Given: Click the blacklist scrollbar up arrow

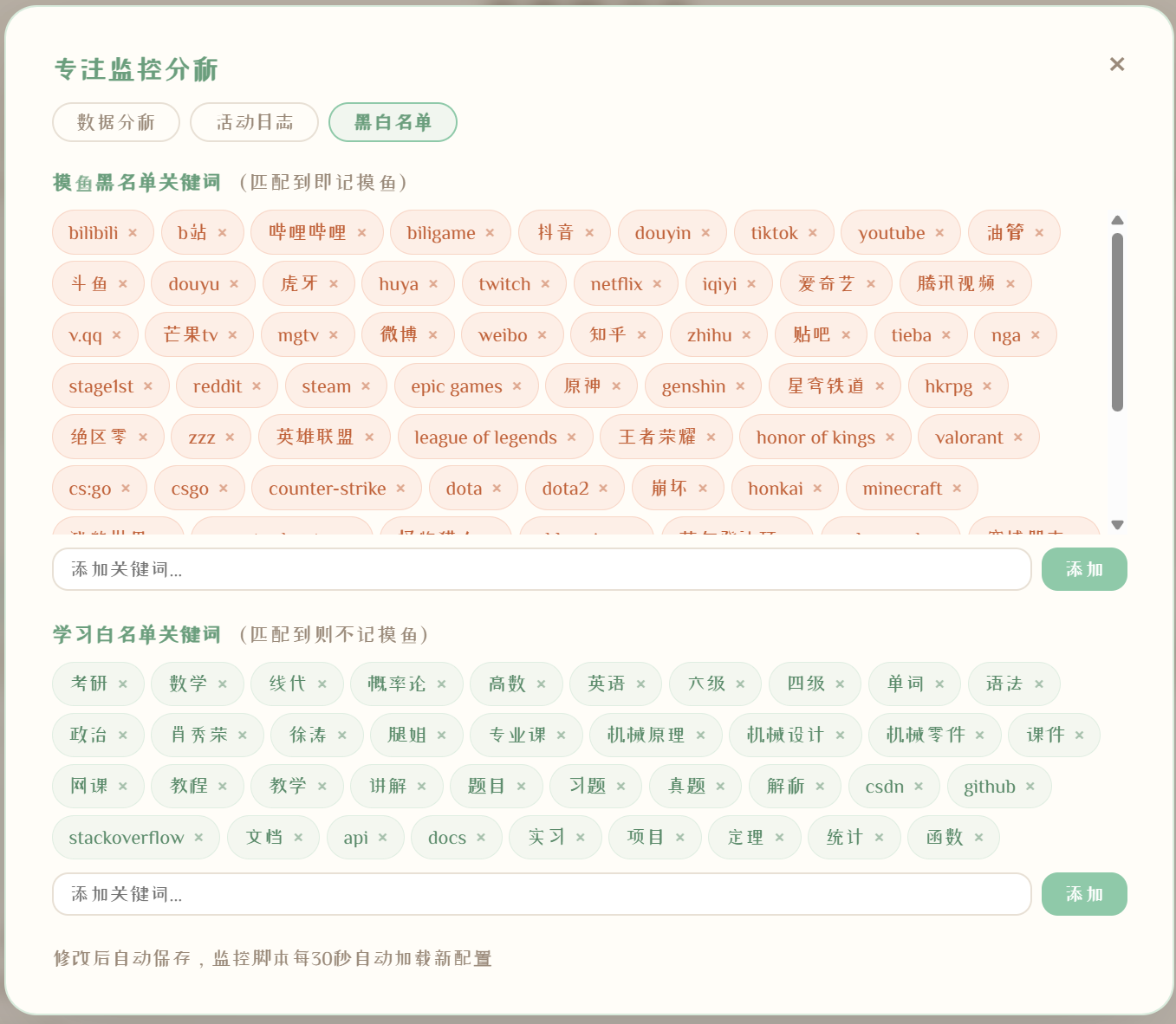Looking at the screenshot, I should (1117, 220).
